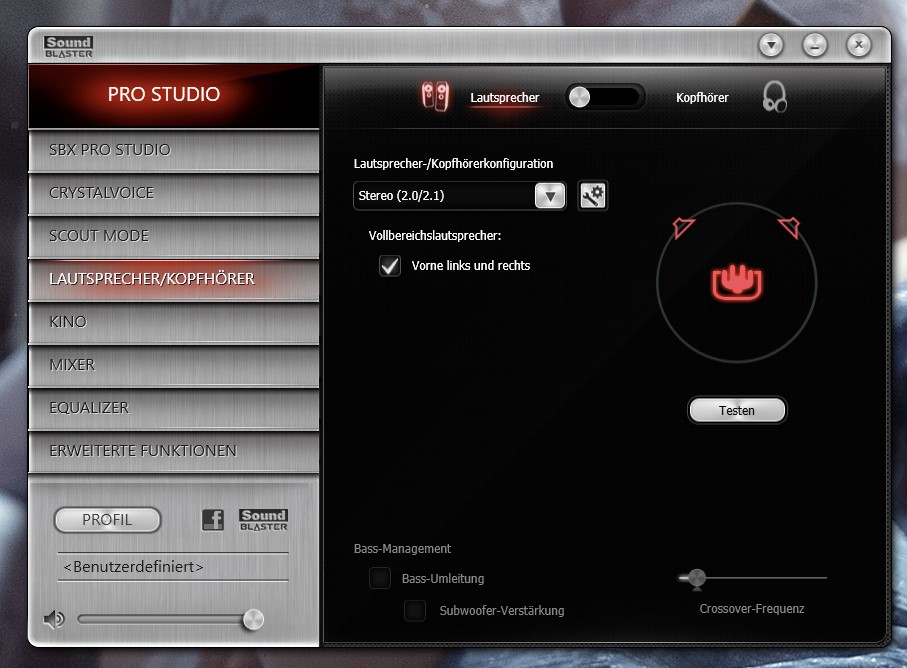Uncheck Vorne links und rechts checkbox
This screenshot has width=907, height=668.
pos(390,266)
